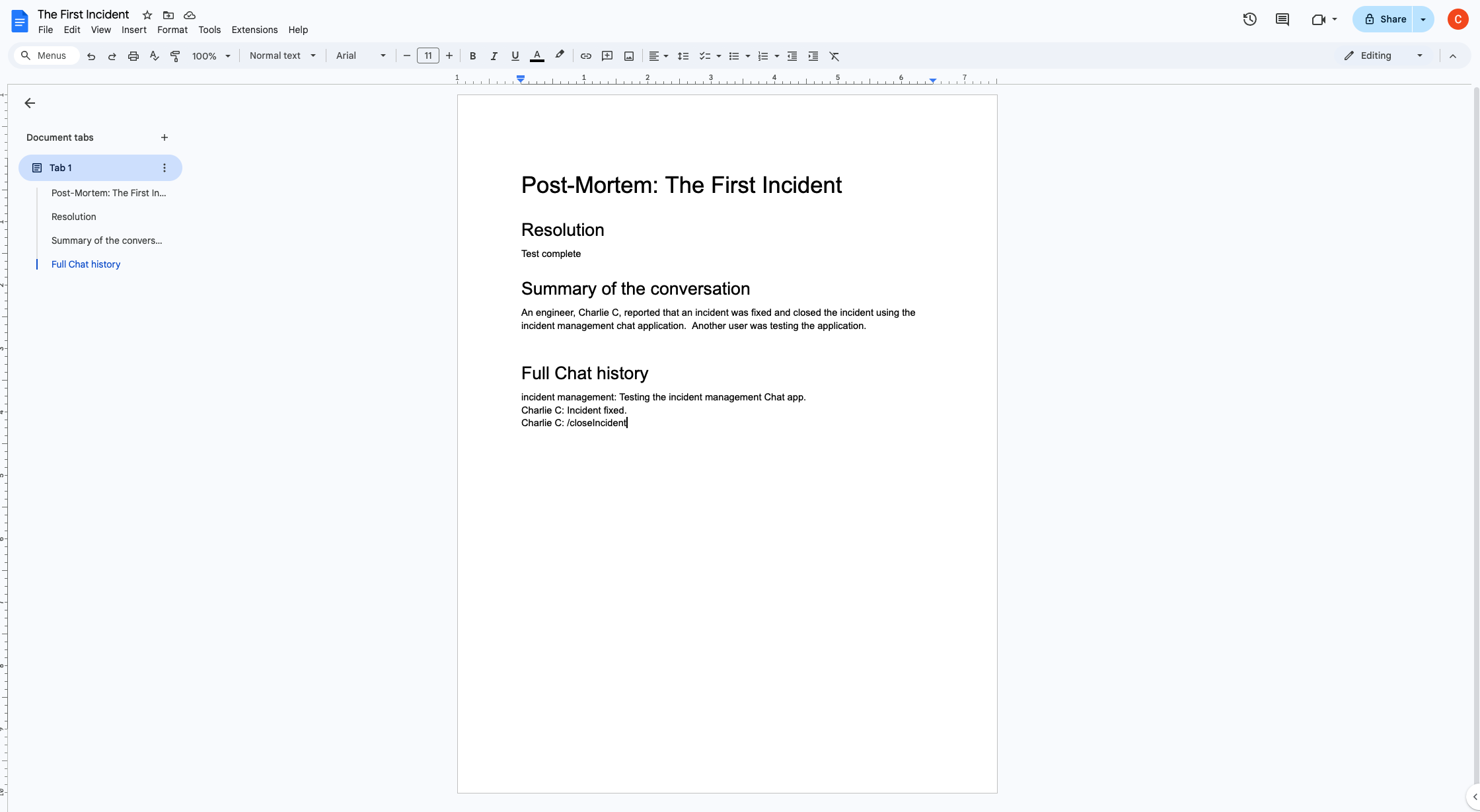Select the Paint format tool
The image size is (1480, 812).
click(175, 55)
